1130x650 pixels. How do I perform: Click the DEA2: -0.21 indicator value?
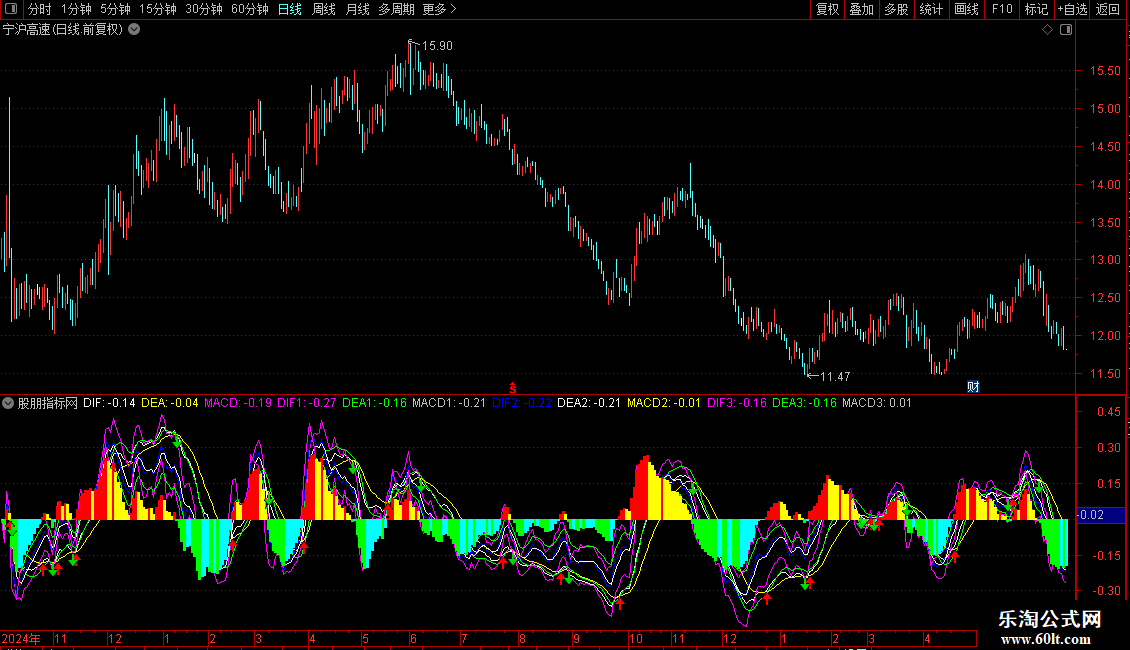[589, 403]
